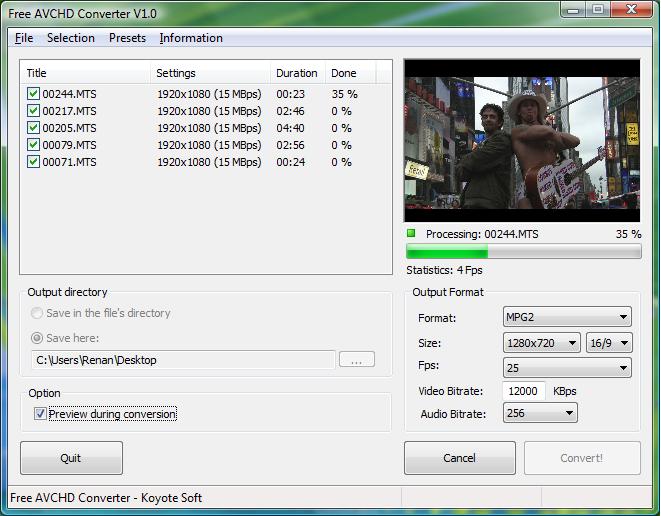Click the green processing status indicator
The height and width of the screenshot is (516, 661).
click(x=411, y=234)
